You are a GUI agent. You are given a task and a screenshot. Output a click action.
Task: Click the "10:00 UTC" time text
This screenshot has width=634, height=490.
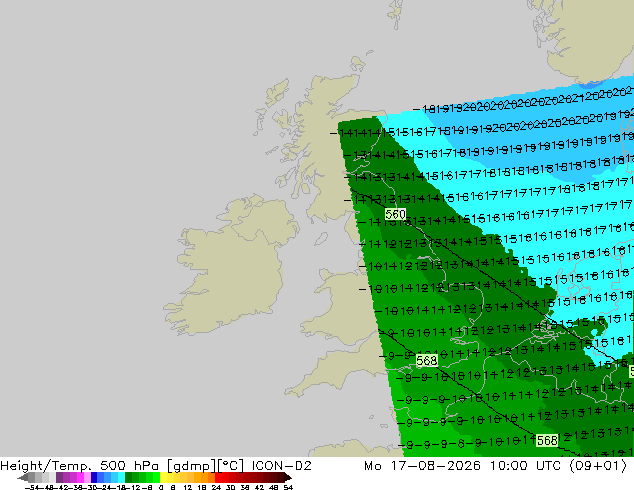pyautogui.click(x=525, y=466)
